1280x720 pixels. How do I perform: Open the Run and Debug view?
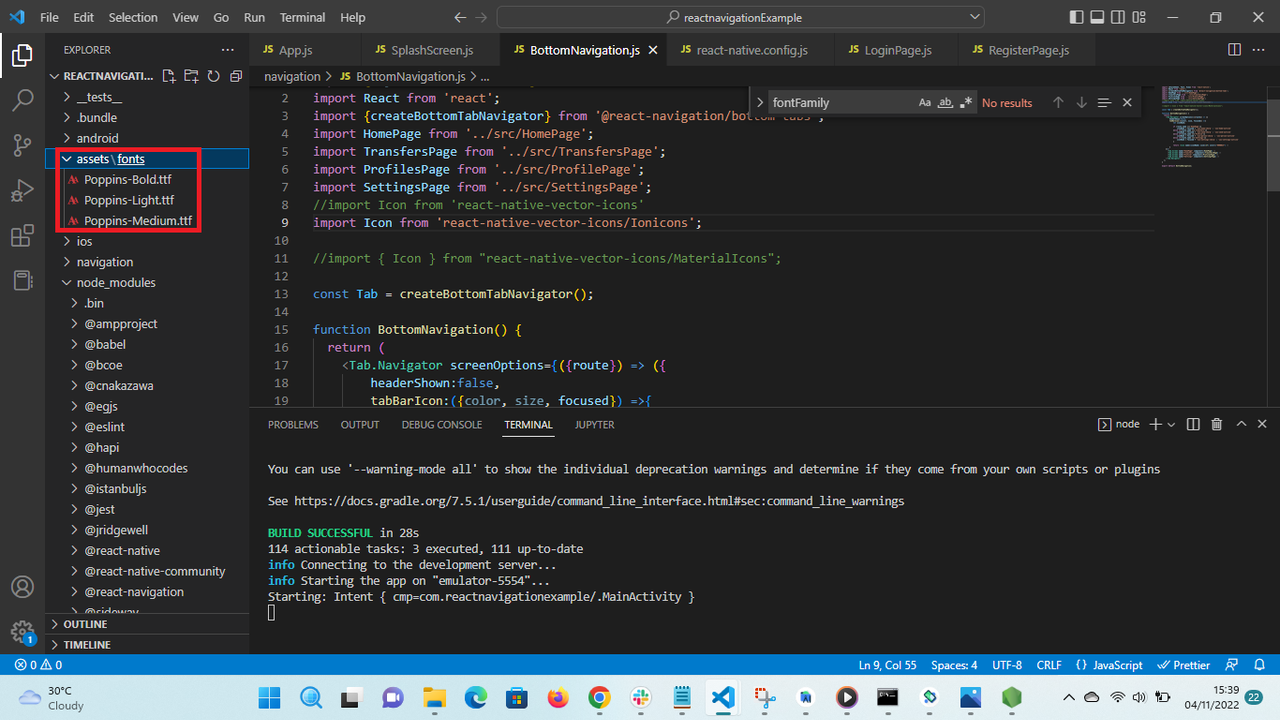tap(22, 190)
